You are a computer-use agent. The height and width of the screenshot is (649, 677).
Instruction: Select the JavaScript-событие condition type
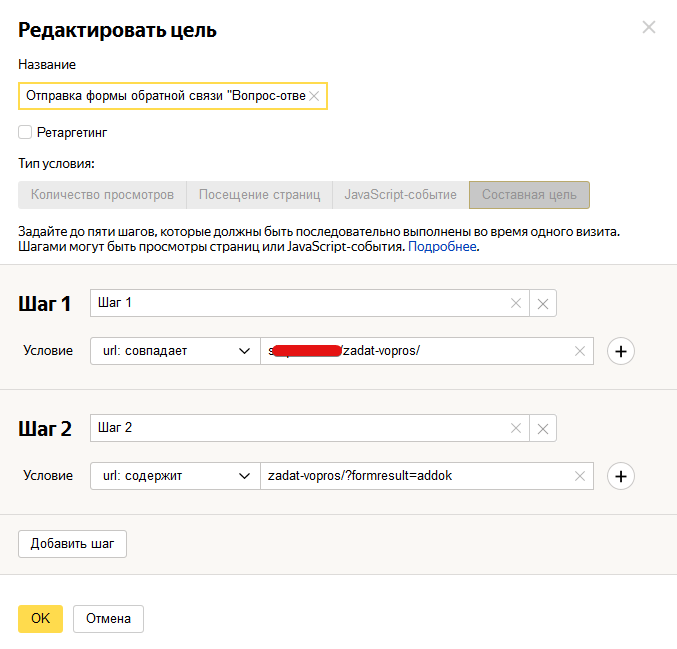click(x=400, y=195)
